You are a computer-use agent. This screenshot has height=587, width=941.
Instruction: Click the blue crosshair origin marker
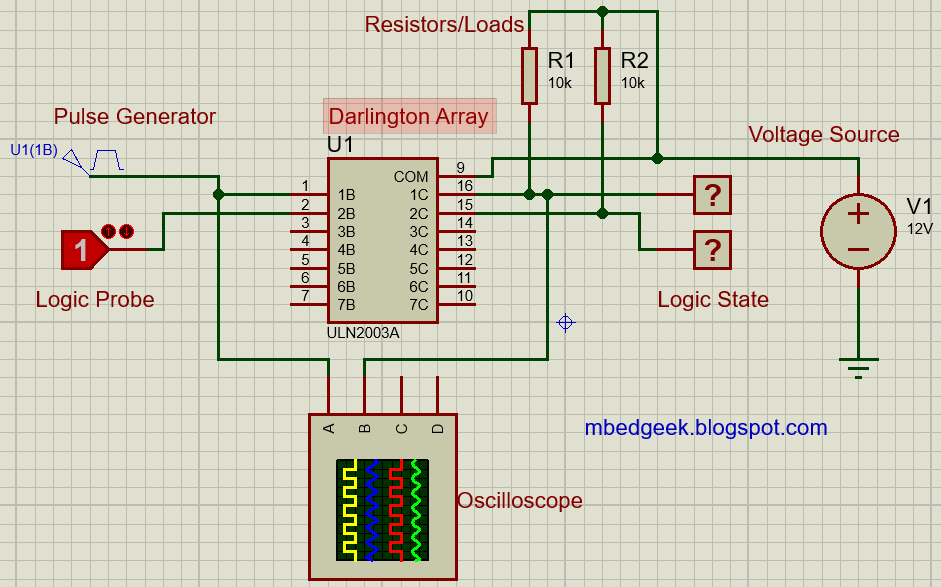click(x=565, y=323)
